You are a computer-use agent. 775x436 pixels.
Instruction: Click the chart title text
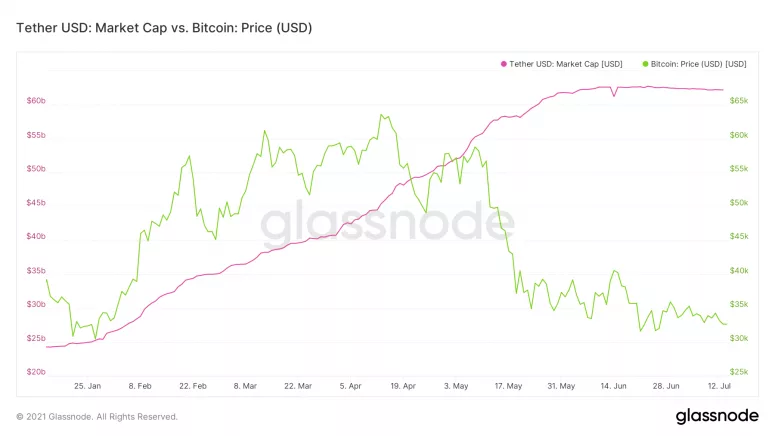pos(164,28)
